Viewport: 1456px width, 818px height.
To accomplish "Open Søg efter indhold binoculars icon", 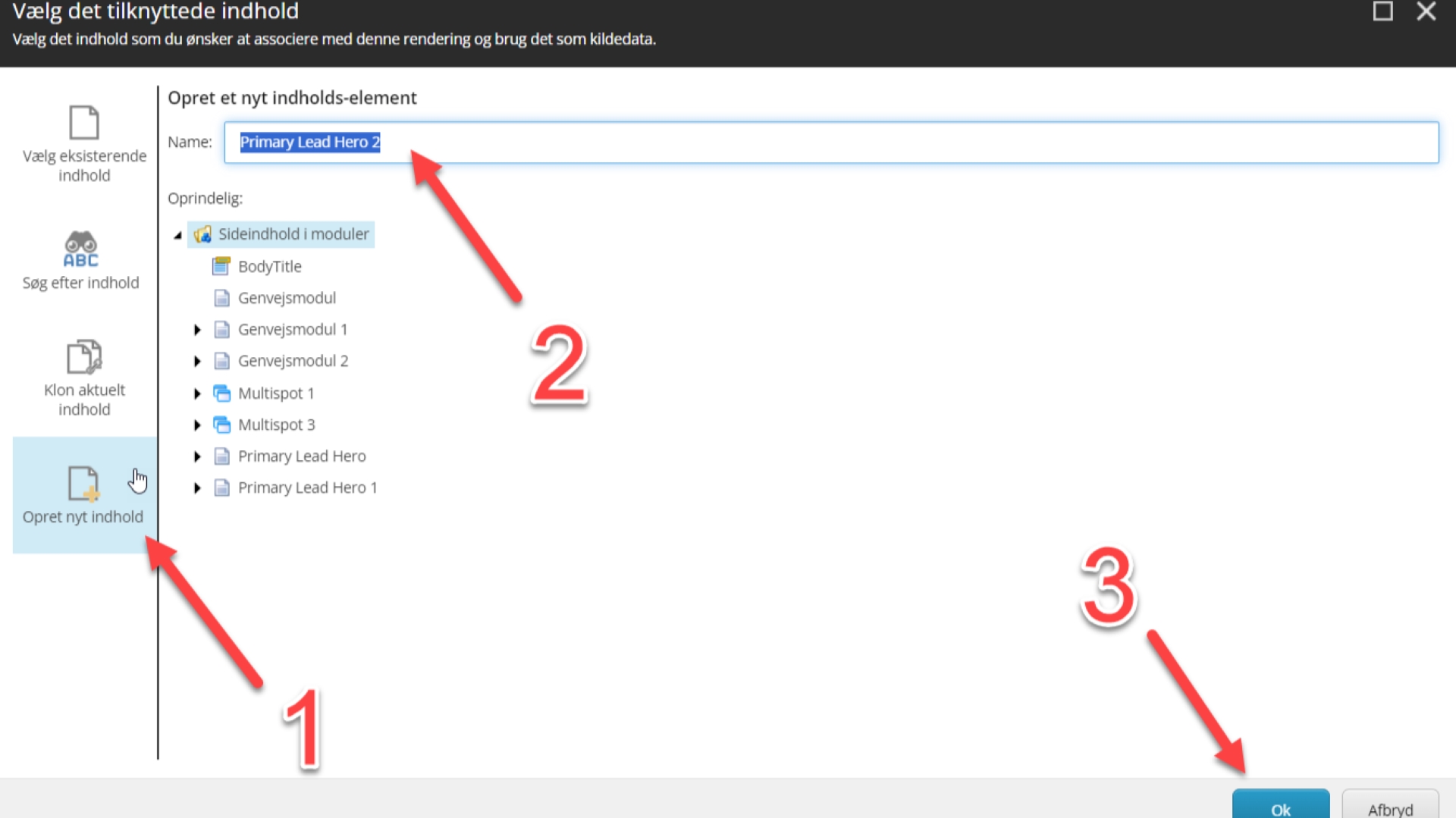I will [x=80, y=249].
